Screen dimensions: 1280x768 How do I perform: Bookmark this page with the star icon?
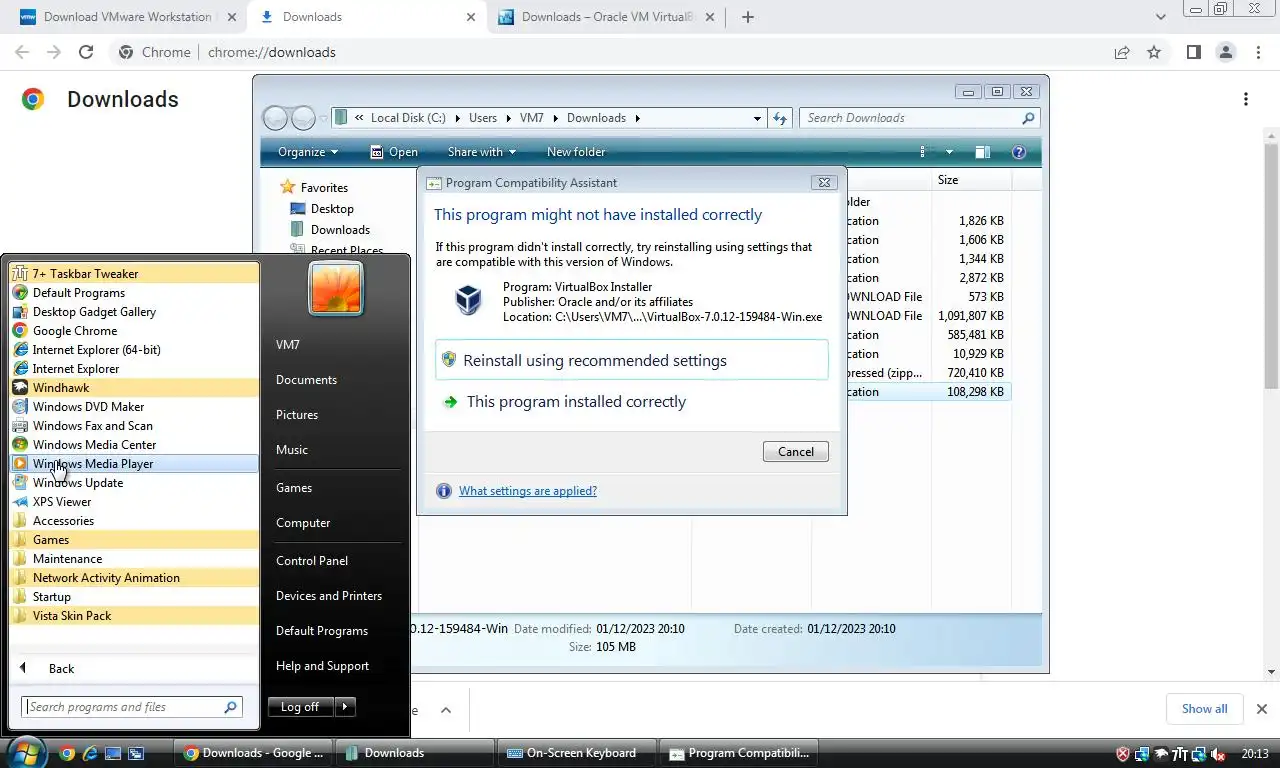tap(1154, 52)
